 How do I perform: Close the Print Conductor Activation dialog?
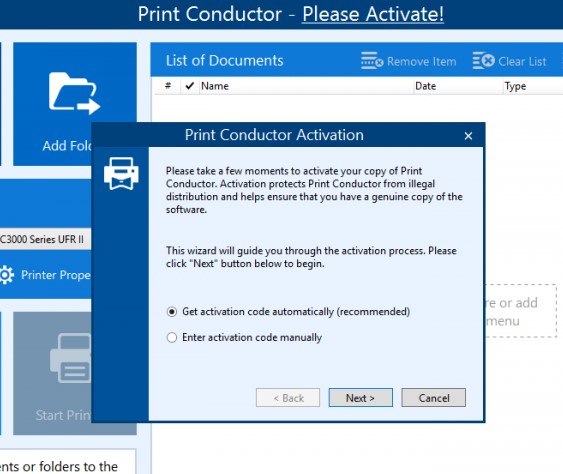coord(468,136)
